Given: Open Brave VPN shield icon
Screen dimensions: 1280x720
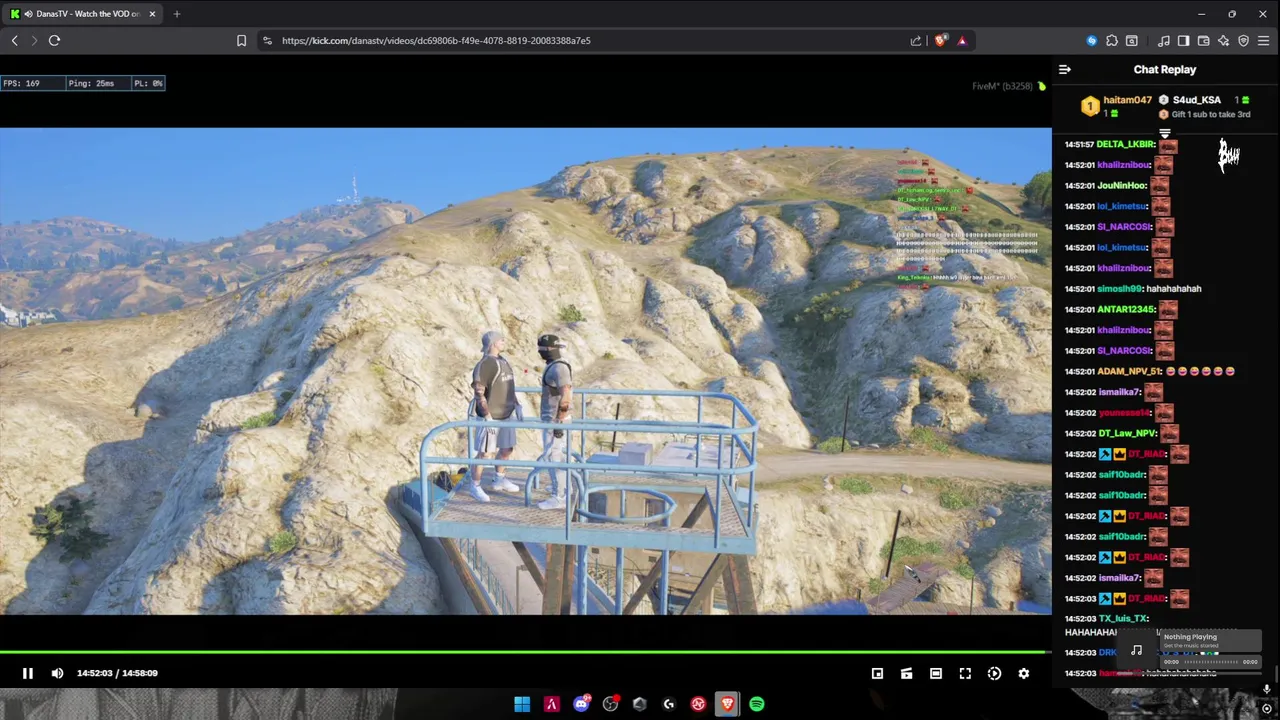Looking at the screenshot, I should [x=1243, y=41].
